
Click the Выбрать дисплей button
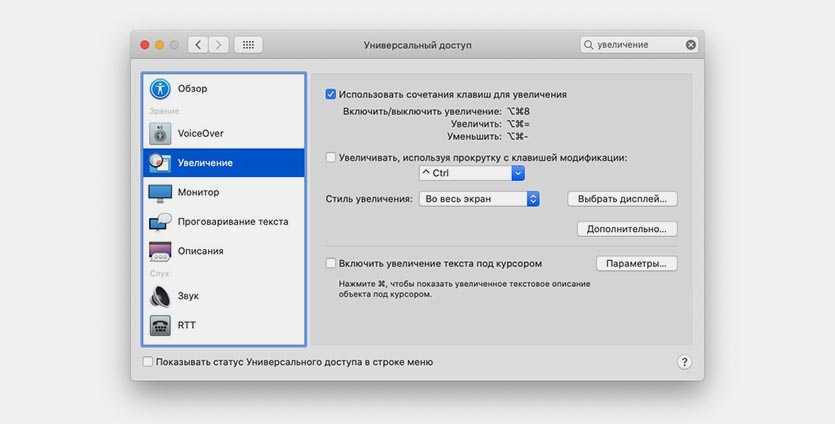point(622,199)
